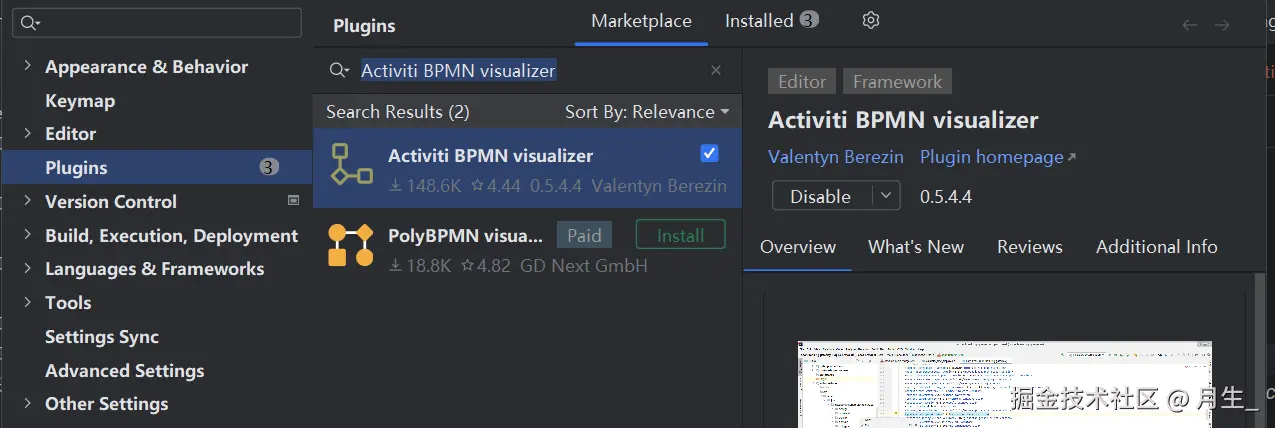
Task: Open the Plugin homepage link
Action: (998, 157)
